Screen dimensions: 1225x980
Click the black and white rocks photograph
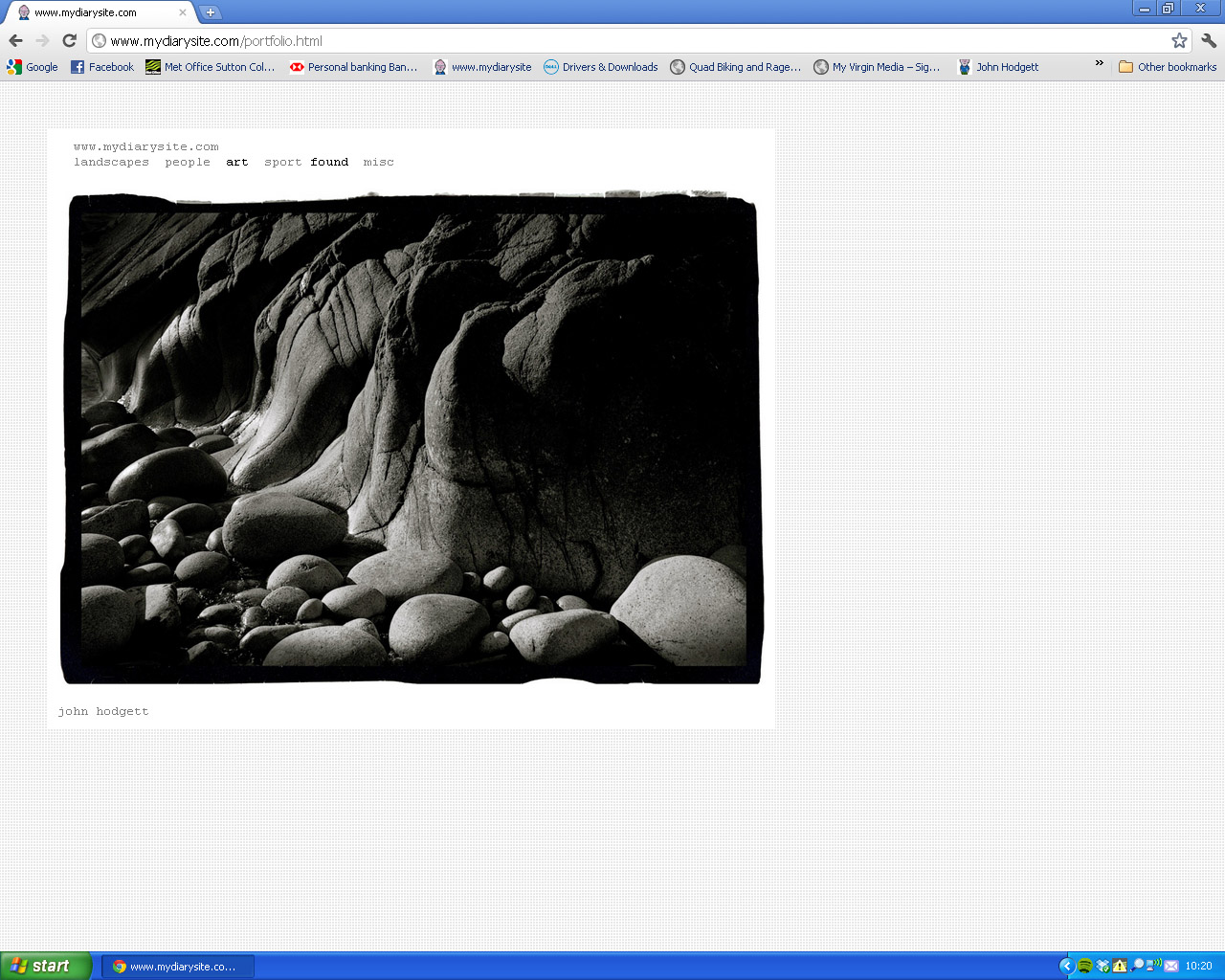coord(412,438)
